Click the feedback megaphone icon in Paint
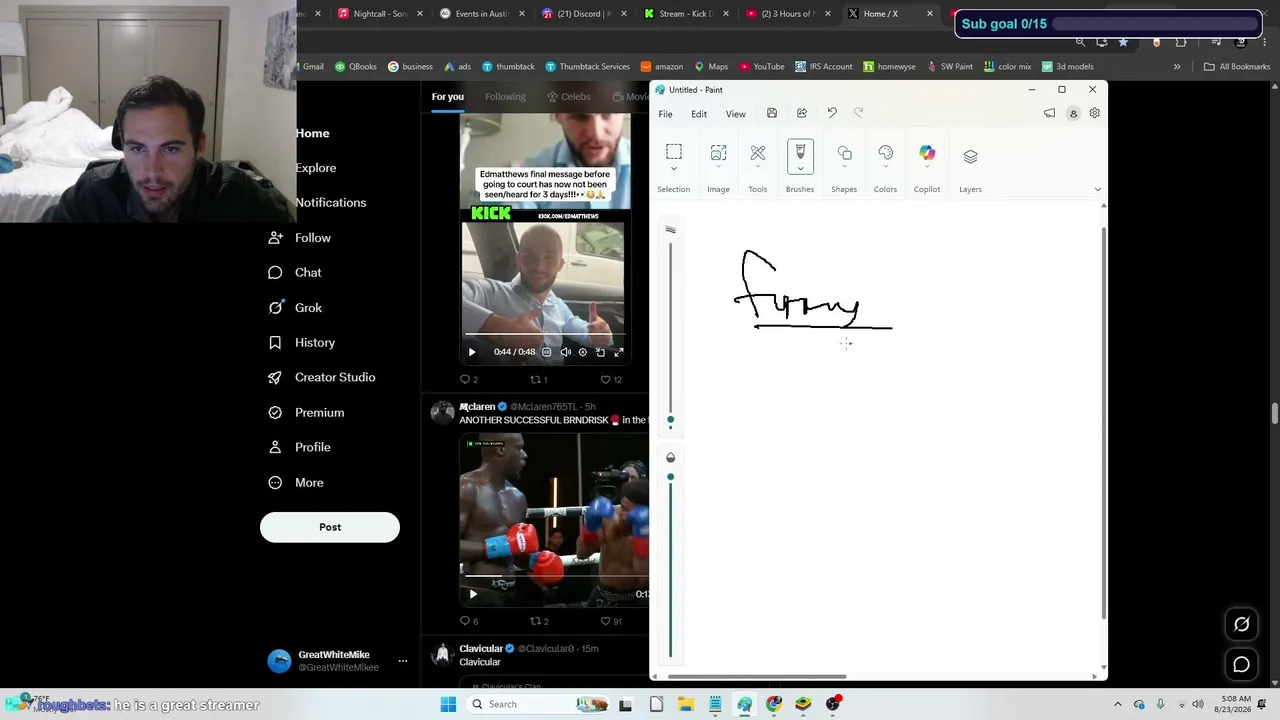This screenshot has width=1280, height=720. click(x=1050, y=113)
